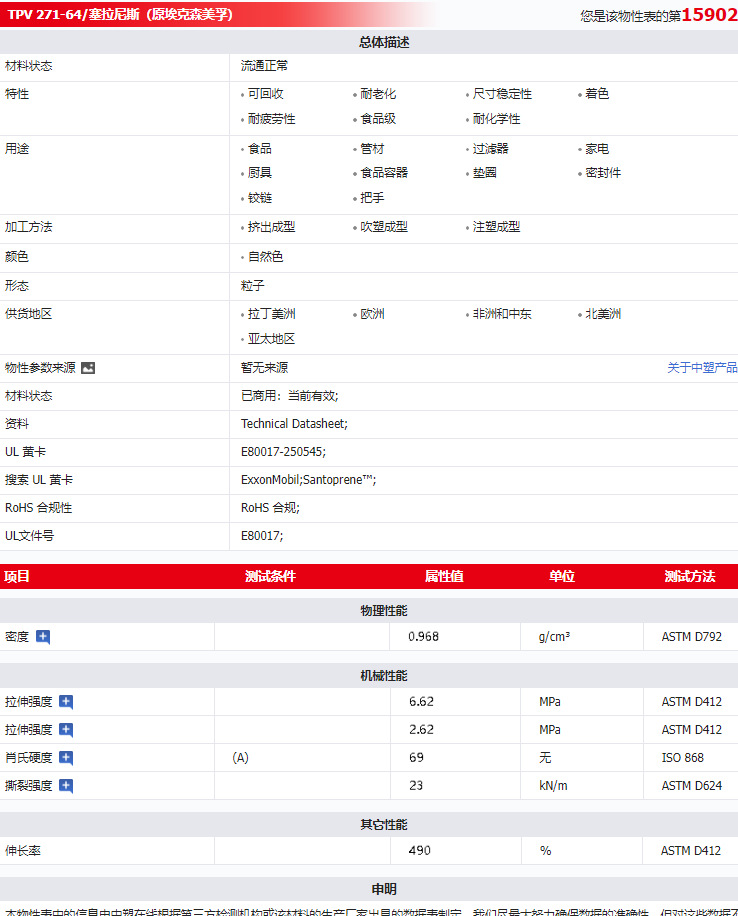
Task: Click the 食品 usage item
Action: pos(259,149)
